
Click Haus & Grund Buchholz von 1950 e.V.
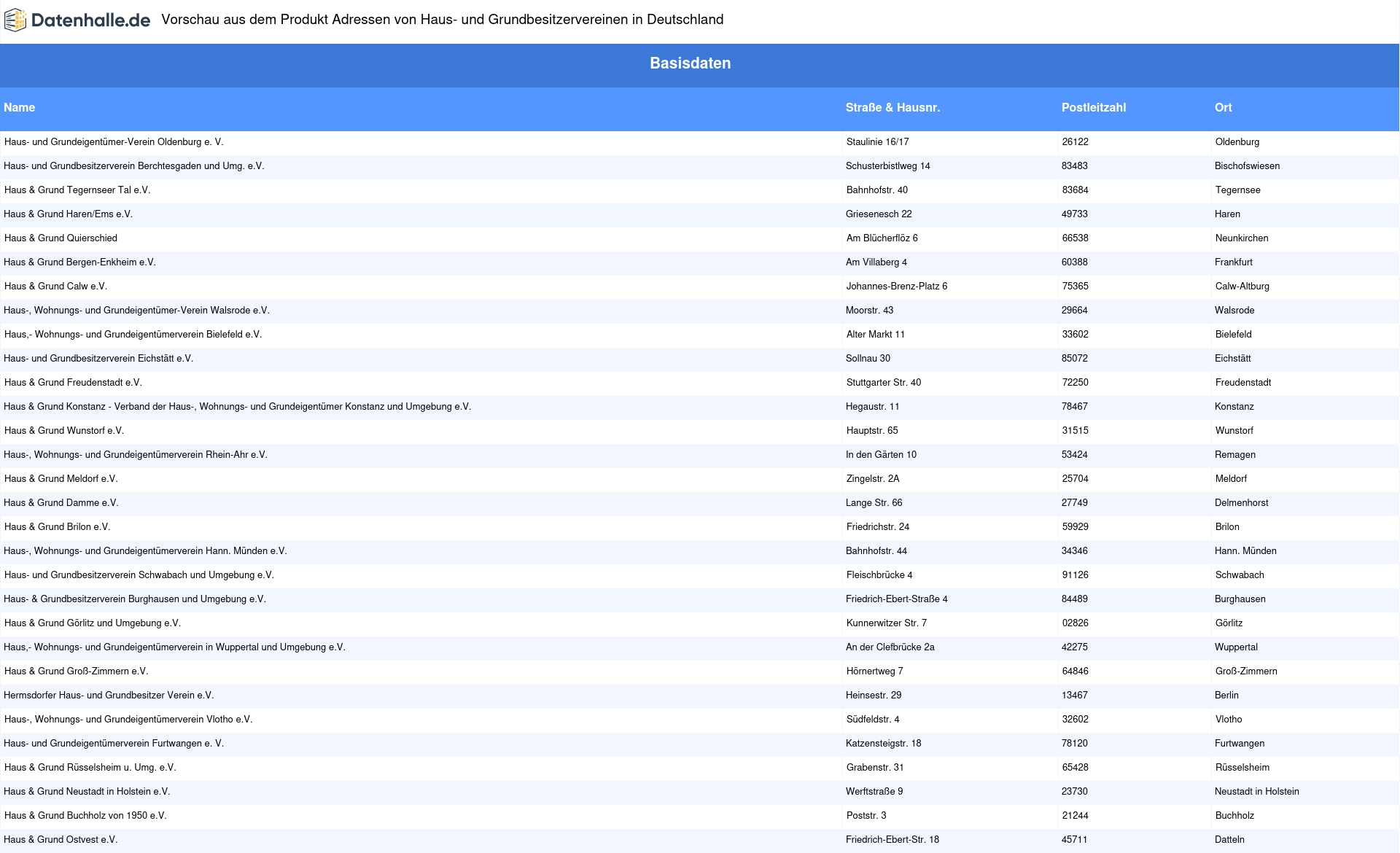(x=85, y=816)
